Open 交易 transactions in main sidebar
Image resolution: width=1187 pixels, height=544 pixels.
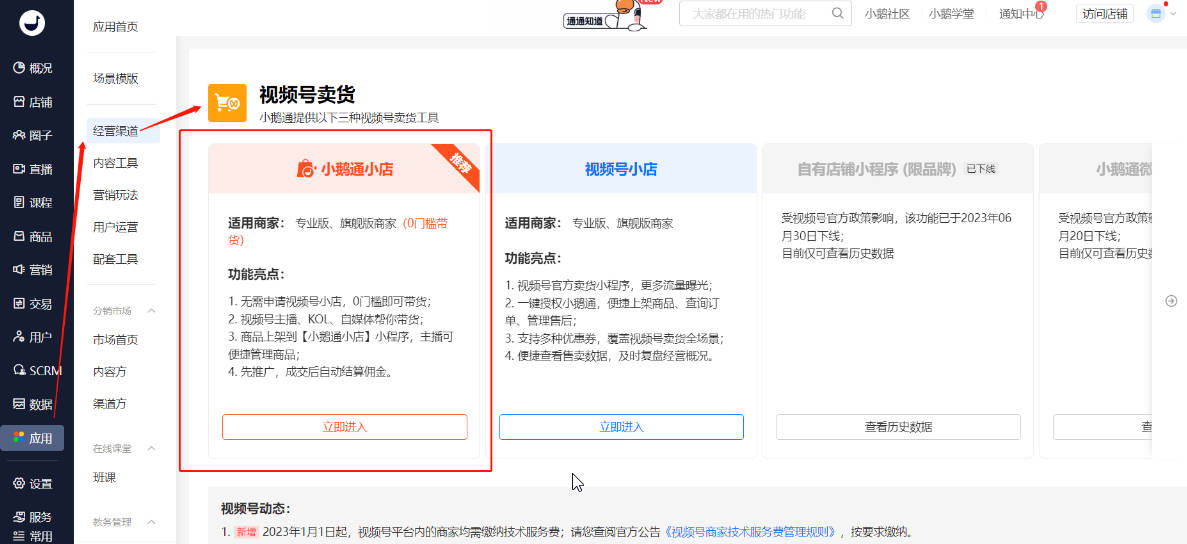(33, 303)
